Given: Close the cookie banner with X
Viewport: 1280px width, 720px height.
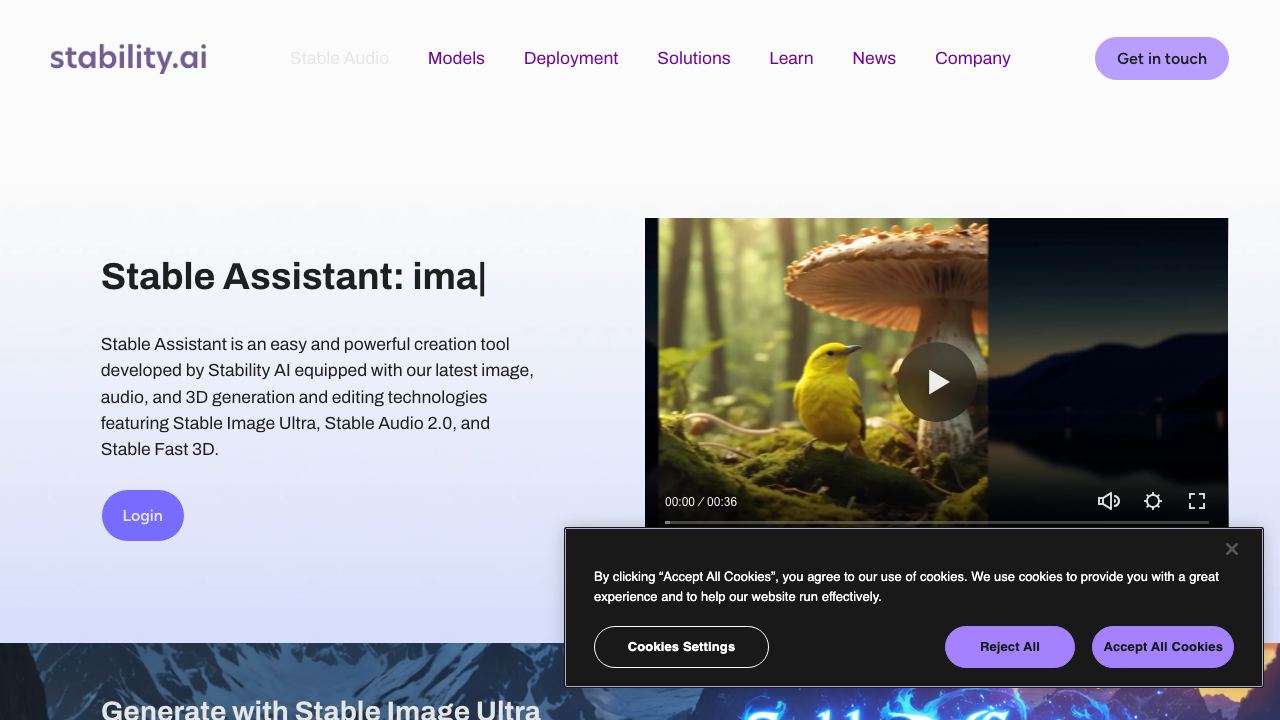Looking at the screenshot, I should [x=1232, y=549].
